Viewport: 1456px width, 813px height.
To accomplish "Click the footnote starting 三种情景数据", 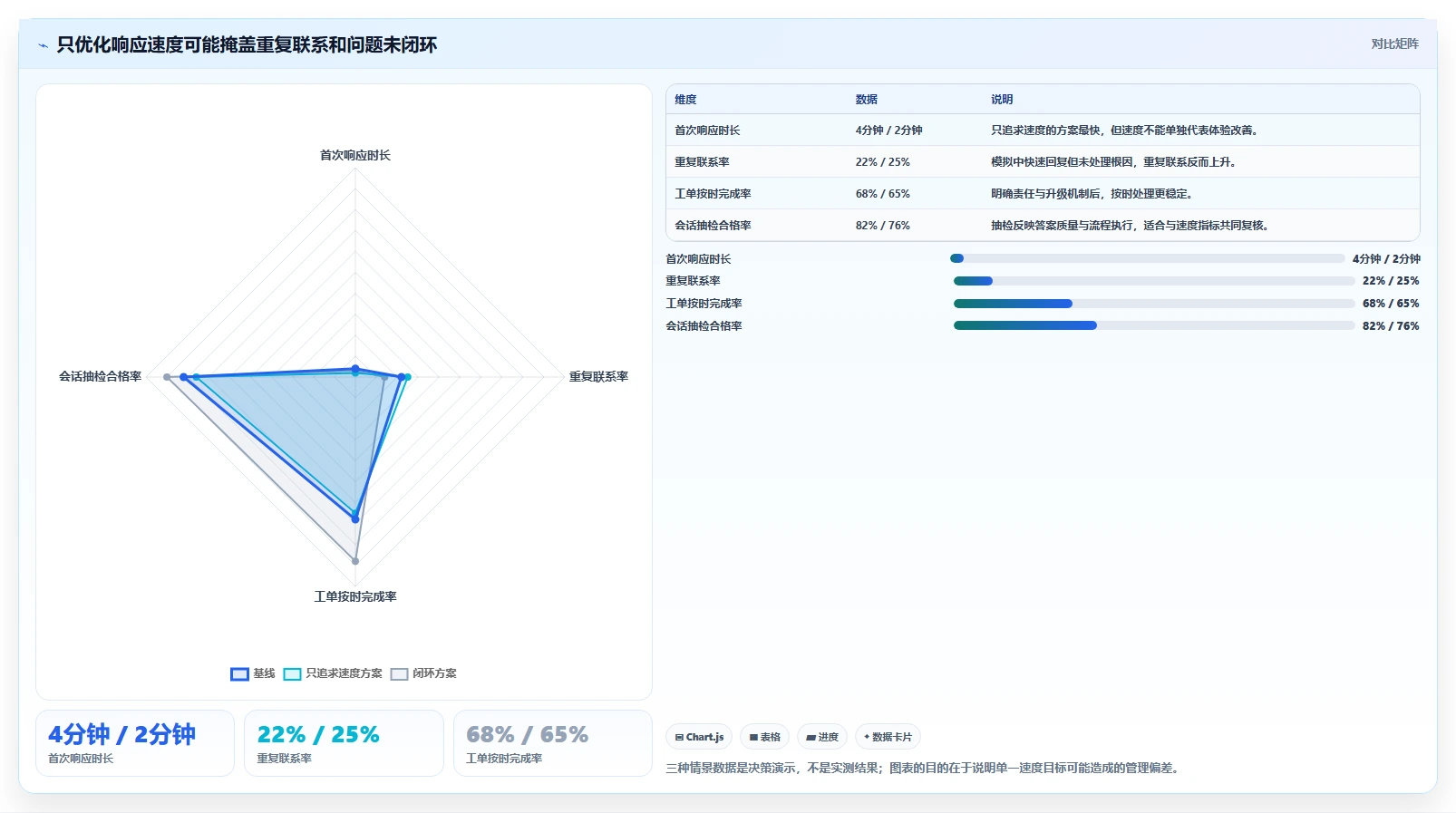I will 924,768.
